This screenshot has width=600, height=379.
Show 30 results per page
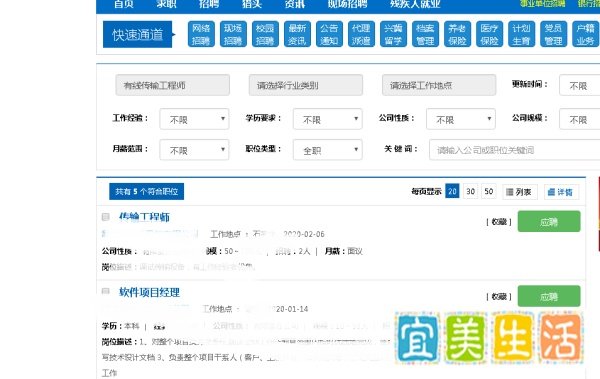(x=471, y=191)
